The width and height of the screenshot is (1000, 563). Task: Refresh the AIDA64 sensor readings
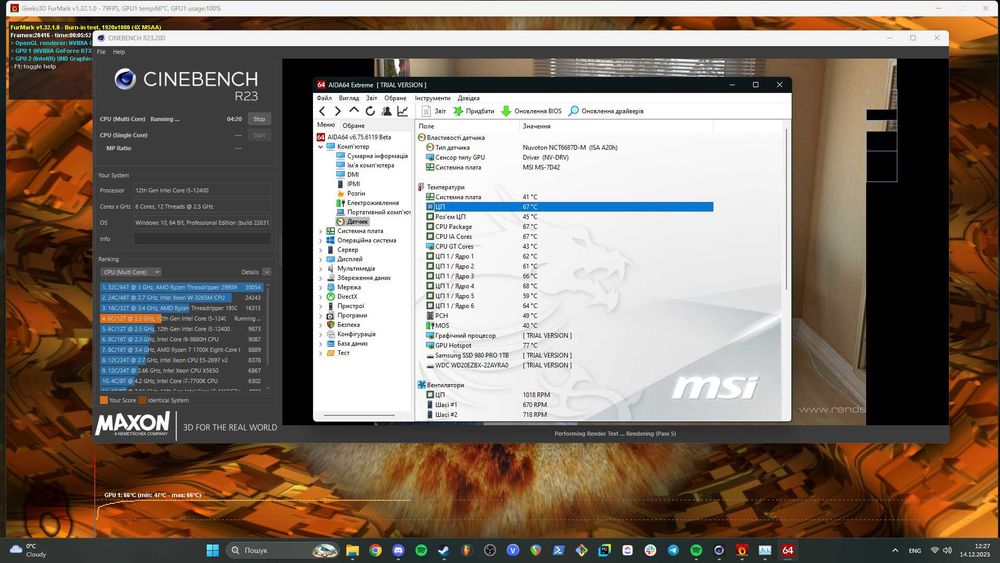point(370,111)
